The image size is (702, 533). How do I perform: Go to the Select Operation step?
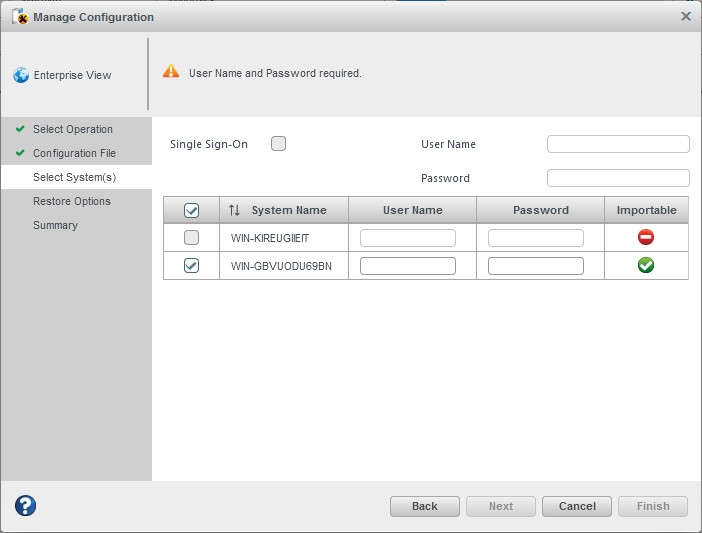point(72,129)
